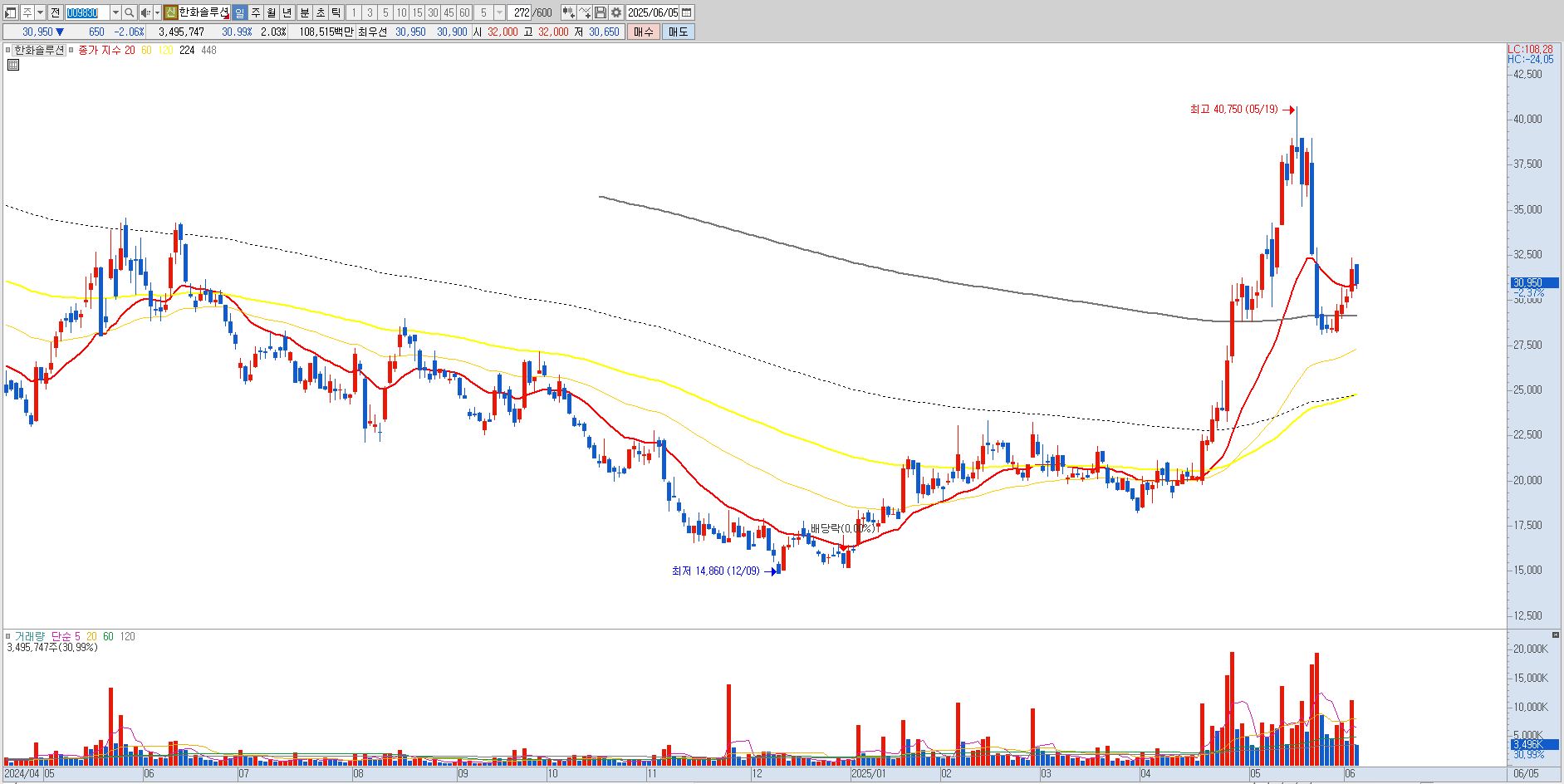Close the volume panel with its X icon
1564x784 pixels.
(x=1556, y=635)
